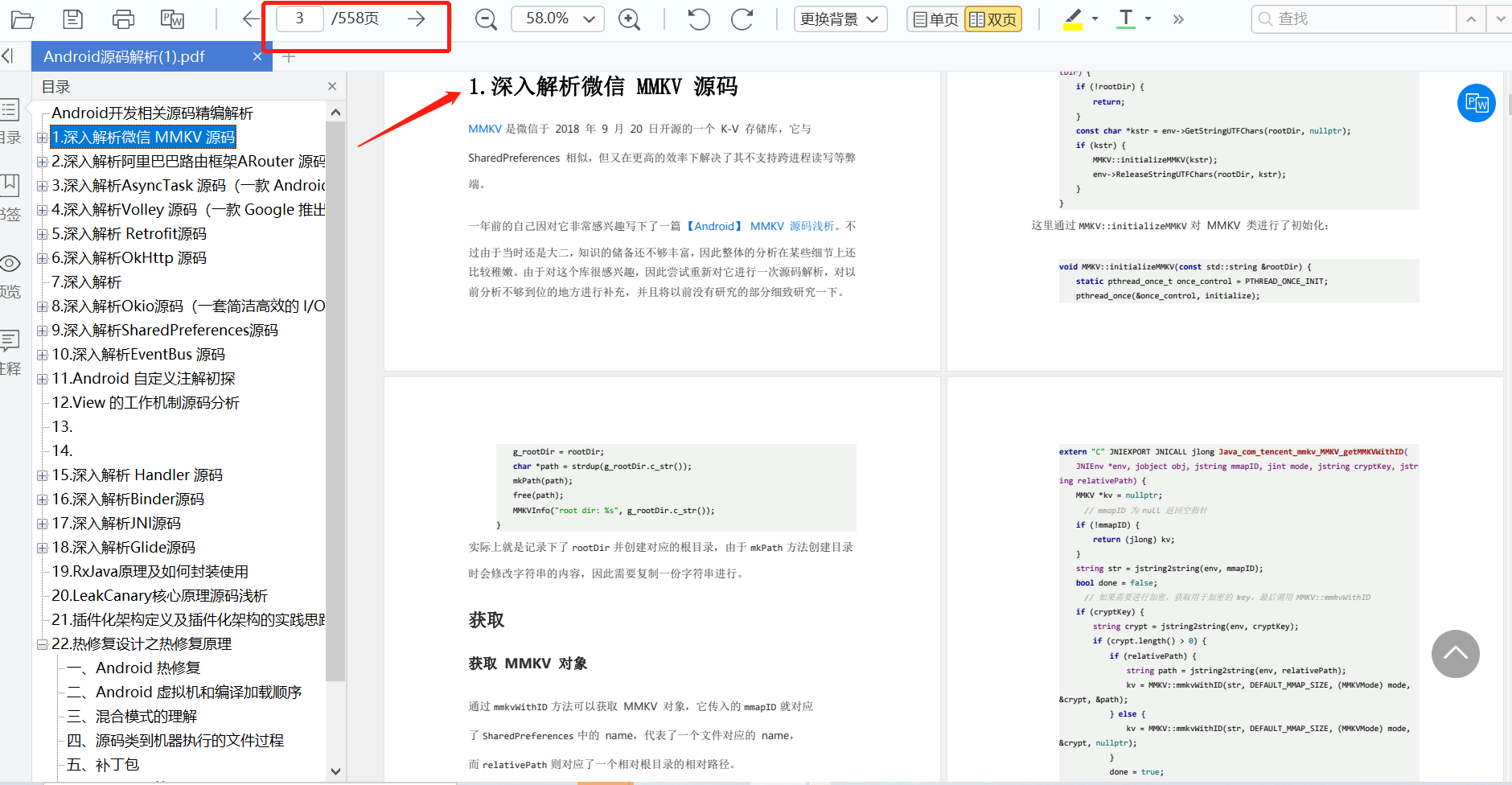Convert PDF to Word icon in toolbar
Image resolution: width=1512 pixels, height=785 pixels.
pos(173,18)
